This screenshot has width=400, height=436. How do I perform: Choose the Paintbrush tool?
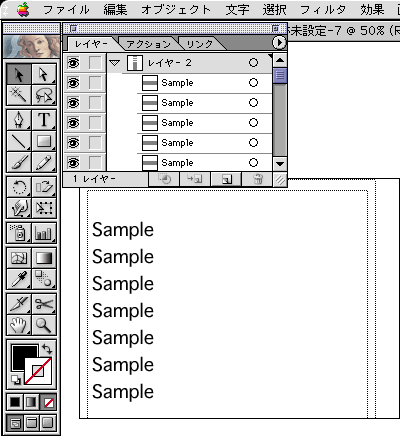pos(19,162)
